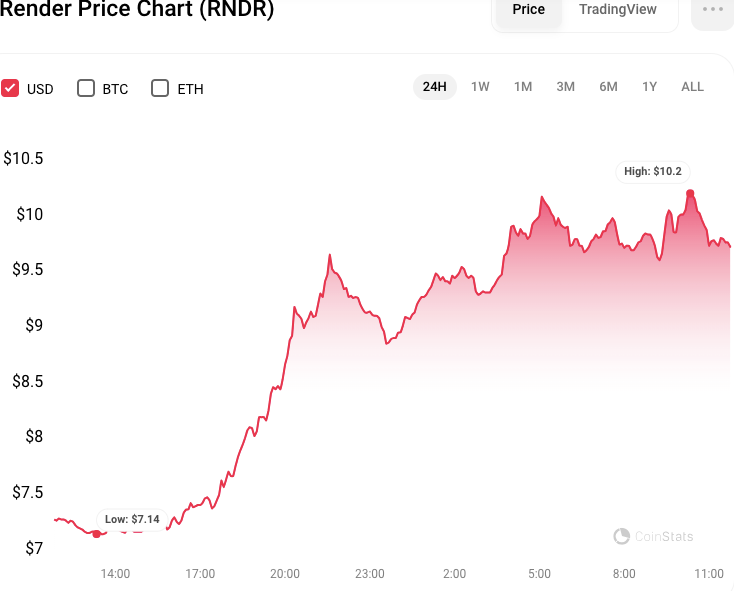734x591 pixels.
Task: Enable the BTC currency checkbox
Action: pyautogui.click(x=86, y=88)
